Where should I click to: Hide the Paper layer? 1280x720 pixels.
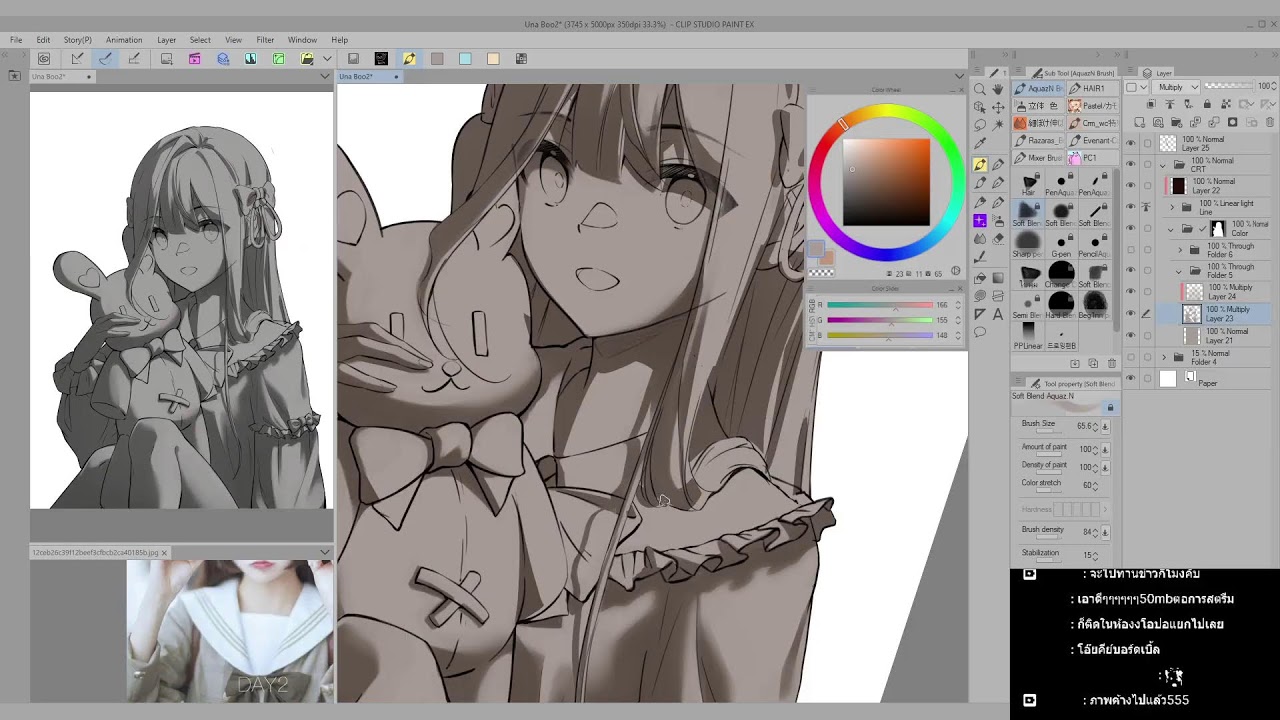point(1131,379)
